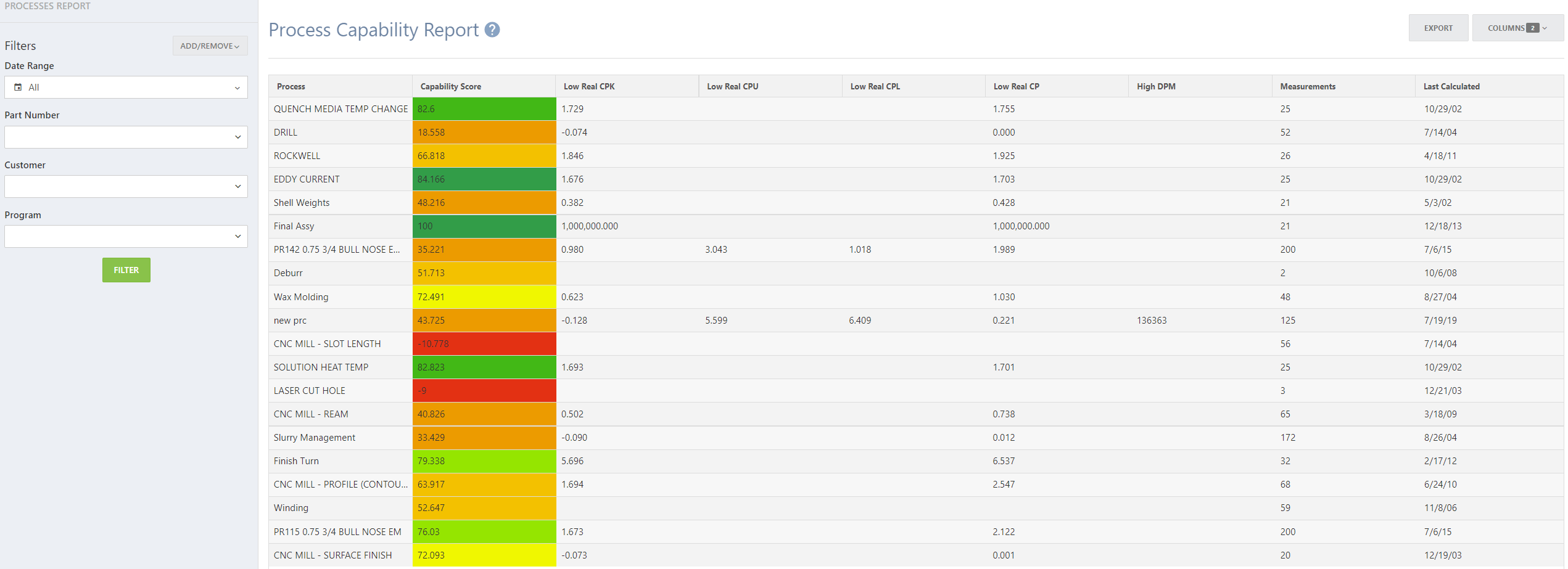Click the QUENCH MEDIA TEMP CHANGE process name
The width and height of the screenshot is (1568, 569).
pos(340,108)
